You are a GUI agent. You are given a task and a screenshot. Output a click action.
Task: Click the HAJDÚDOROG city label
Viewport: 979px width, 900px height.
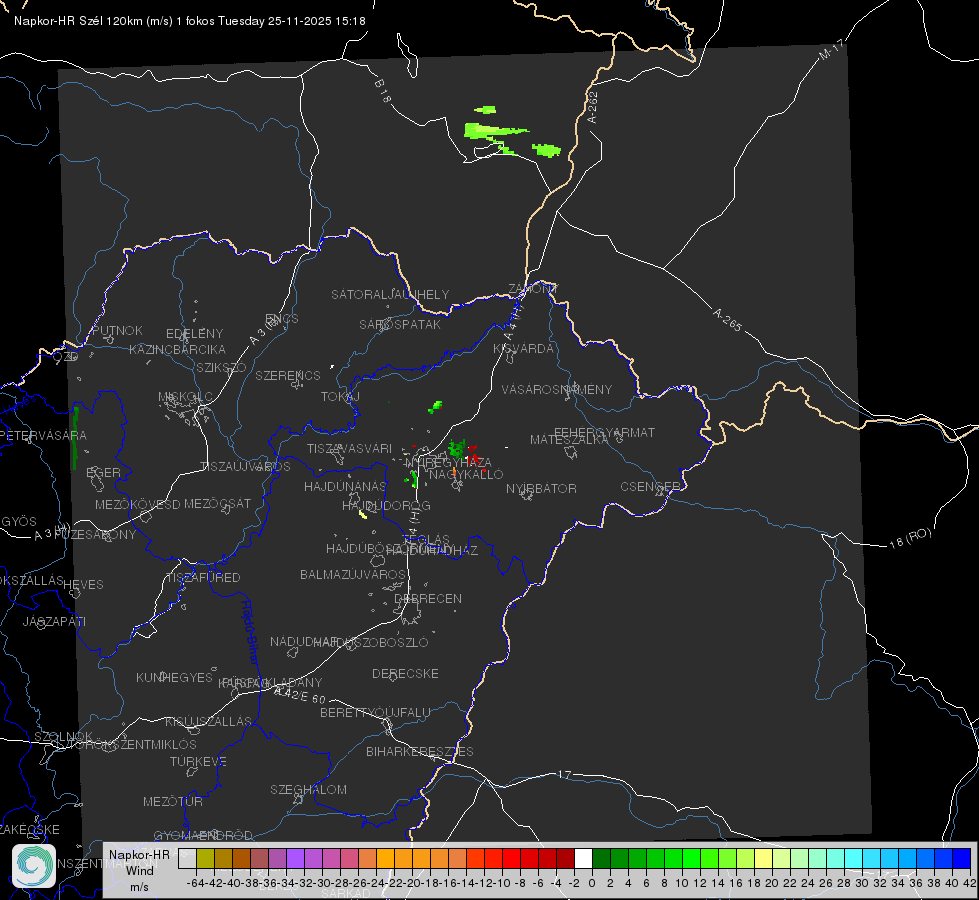386,505
